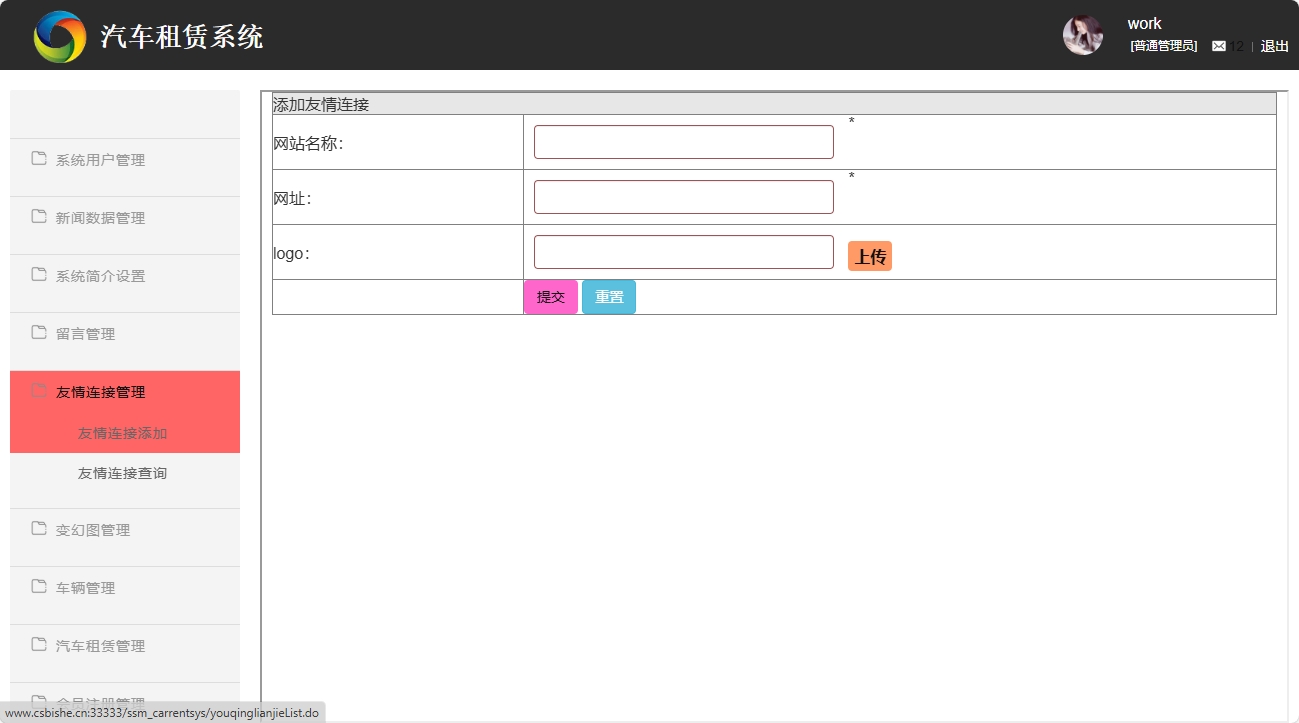Click the 网址: field label
1299x723 pixels.
pyautogui.click(x=293, y=198)
